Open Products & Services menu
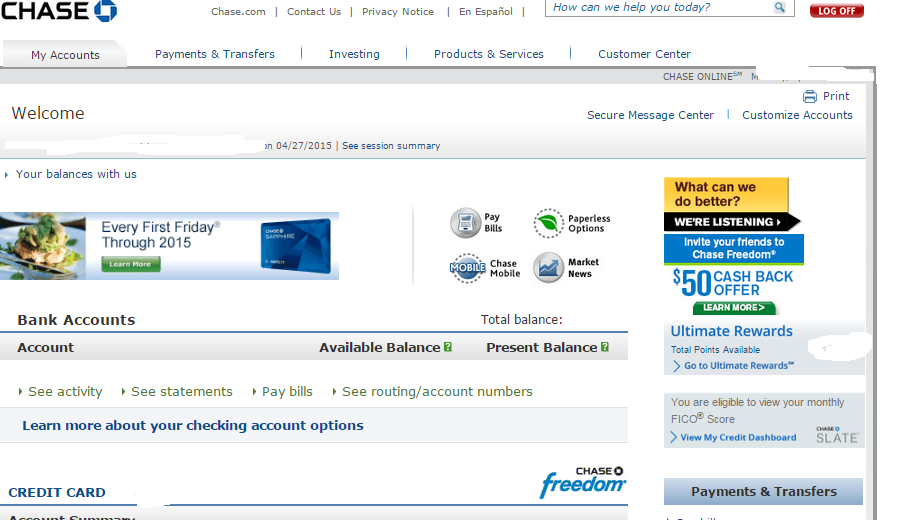Screen dimensions: 920x520 click(x=489, y=54)
